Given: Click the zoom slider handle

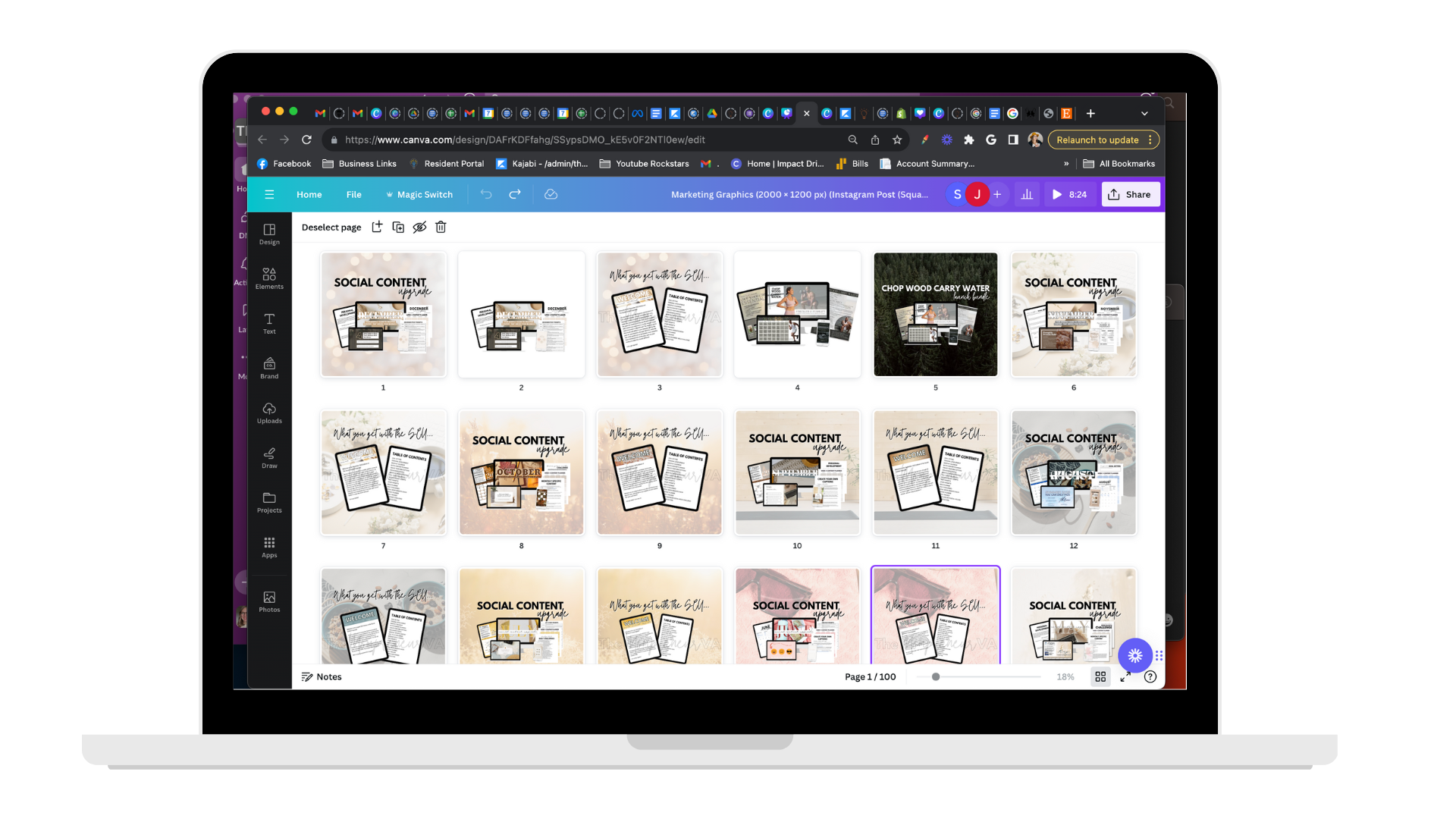Looking at the screenshot, I should coord(936,676).
